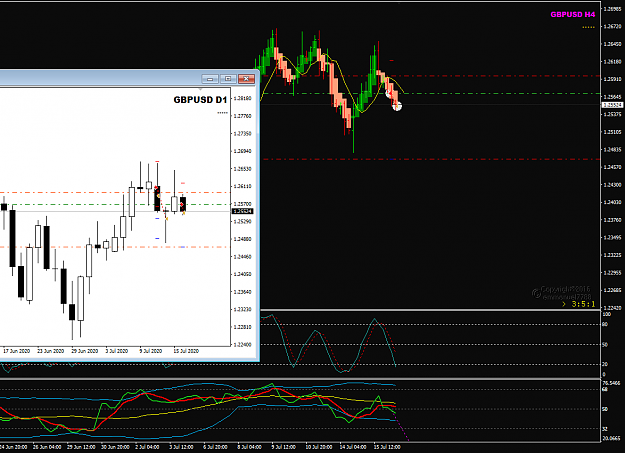
Task: Click price level 1.24300 on H4 scale
Action: point(613,185)
